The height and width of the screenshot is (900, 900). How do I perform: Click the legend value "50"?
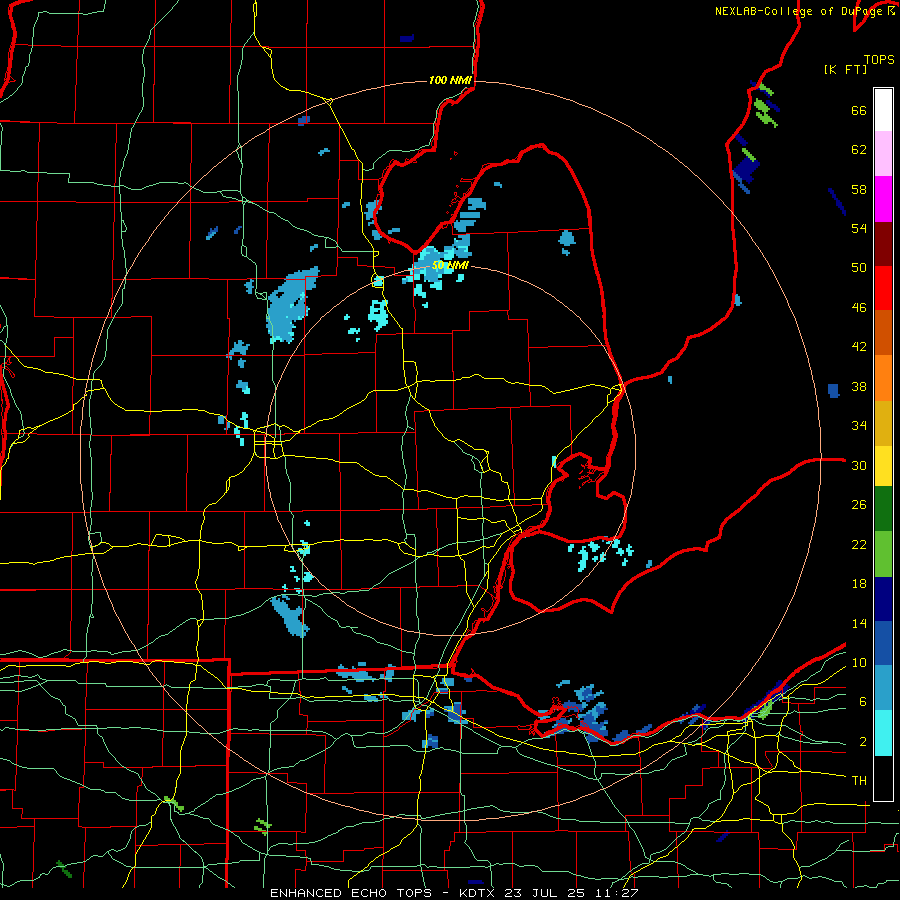click(859, 268)
